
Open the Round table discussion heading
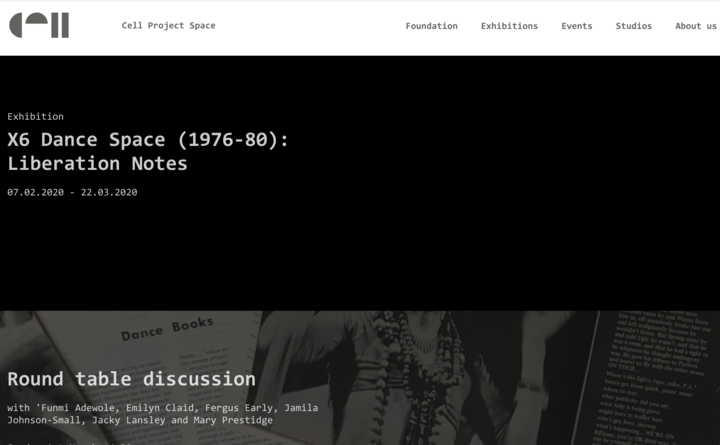coord(131,379)
